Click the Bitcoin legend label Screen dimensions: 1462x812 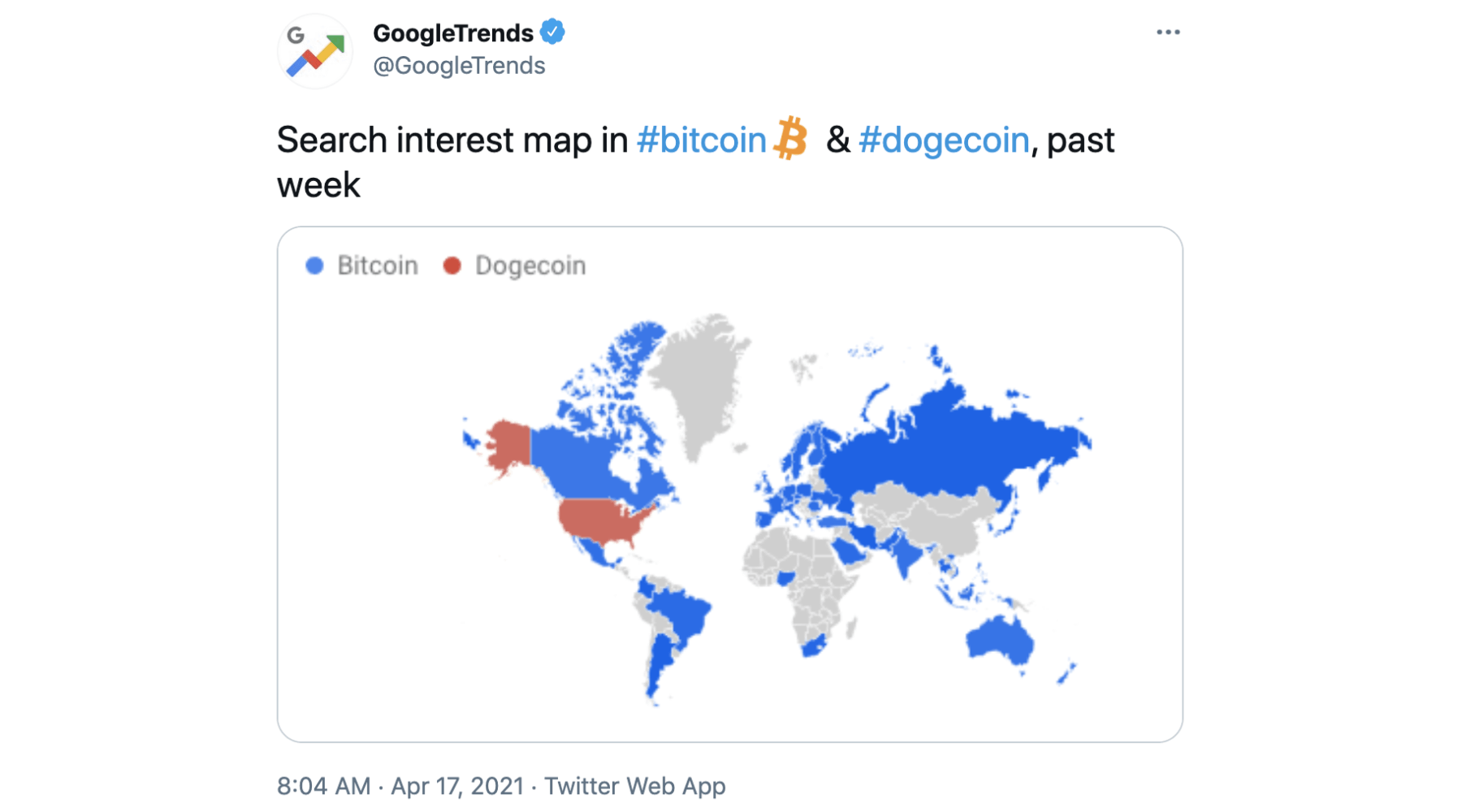coord(378,266)
